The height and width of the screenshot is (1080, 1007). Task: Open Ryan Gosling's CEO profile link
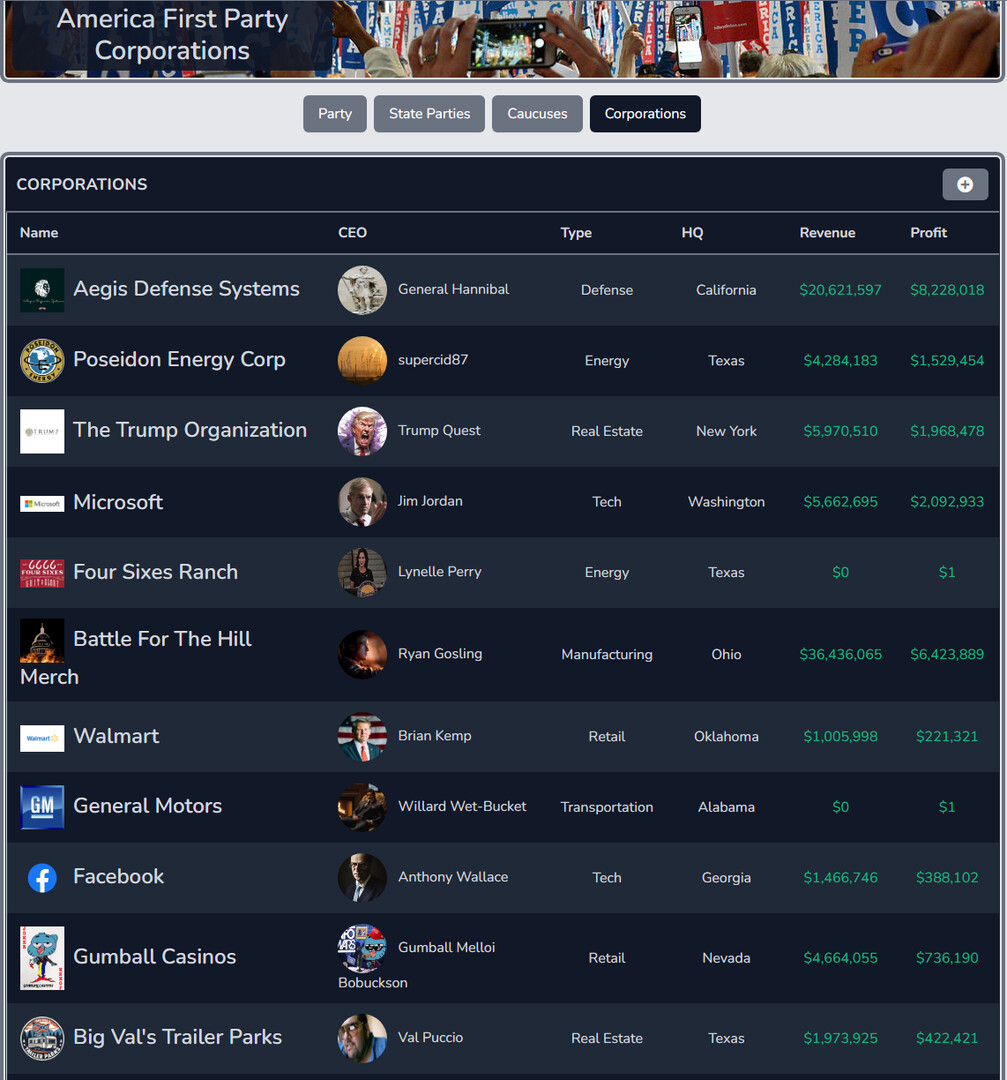point(440,654)
